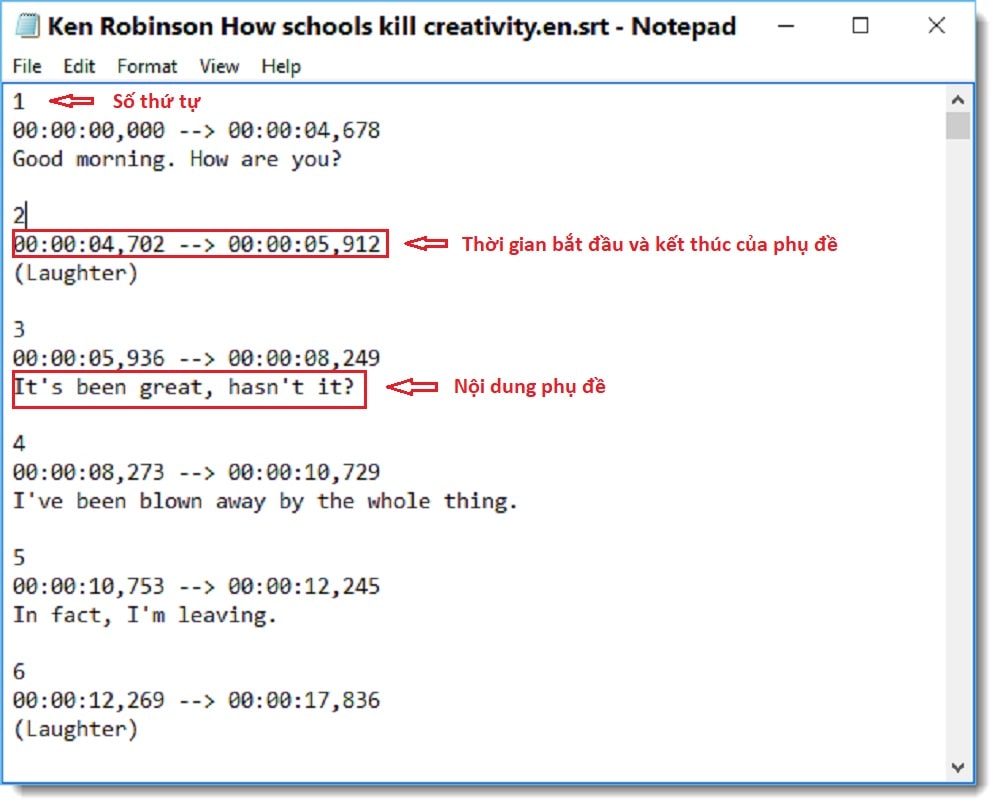The image size is (1000, 809).
Task: Click the scrollbar up arrow
Action: 957,99
